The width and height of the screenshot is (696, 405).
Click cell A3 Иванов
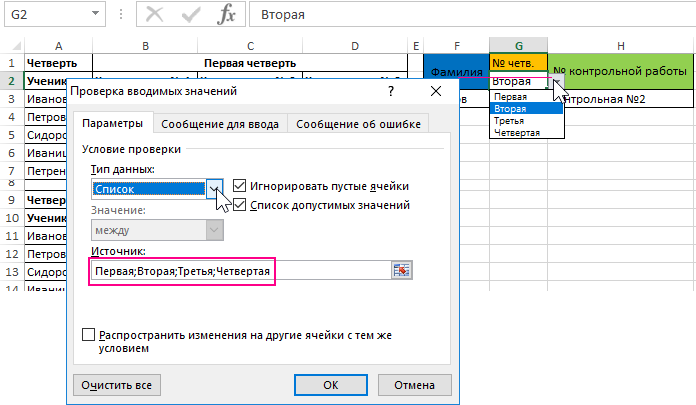[x=46, y=99]
